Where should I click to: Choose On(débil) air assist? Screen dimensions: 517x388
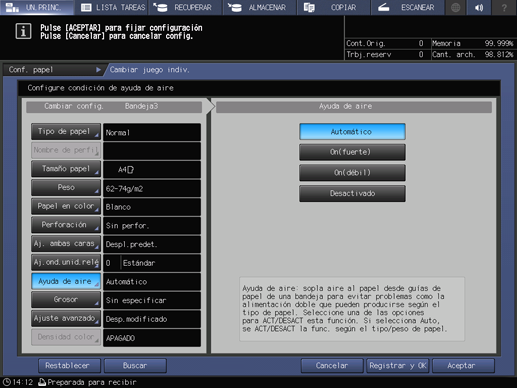352,173
